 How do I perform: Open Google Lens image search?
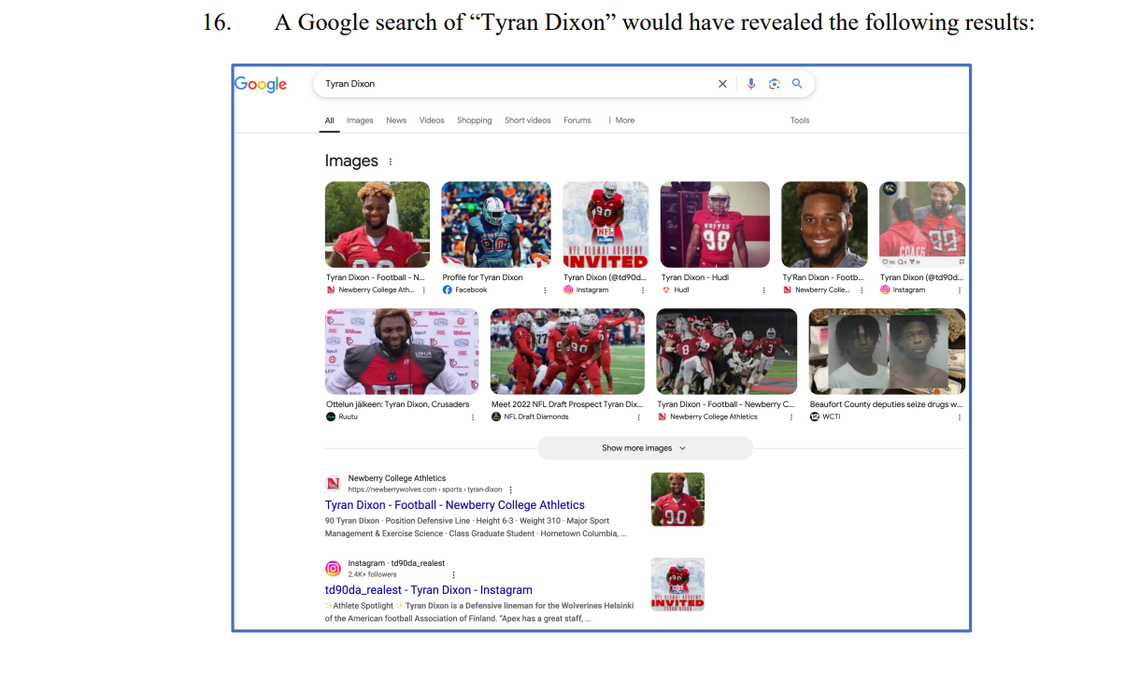(x=774, y=83)
